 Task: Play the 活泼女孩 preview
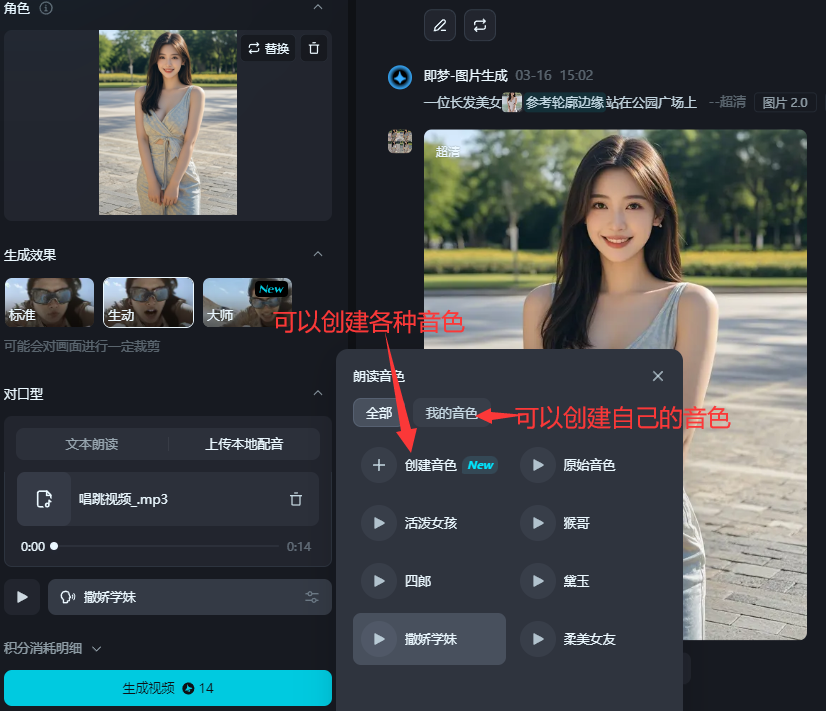pyautogui.click(x=379, y=523)
